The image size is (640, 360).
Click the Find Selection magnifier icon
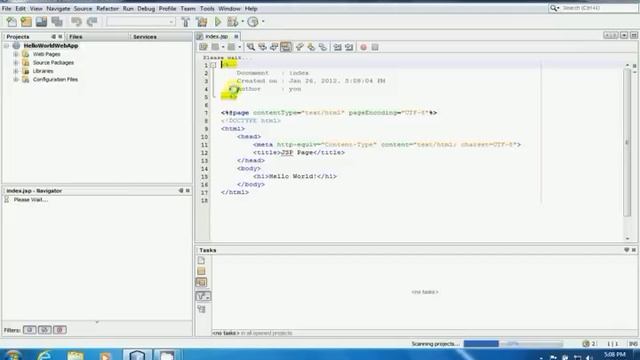coord(251,47)
